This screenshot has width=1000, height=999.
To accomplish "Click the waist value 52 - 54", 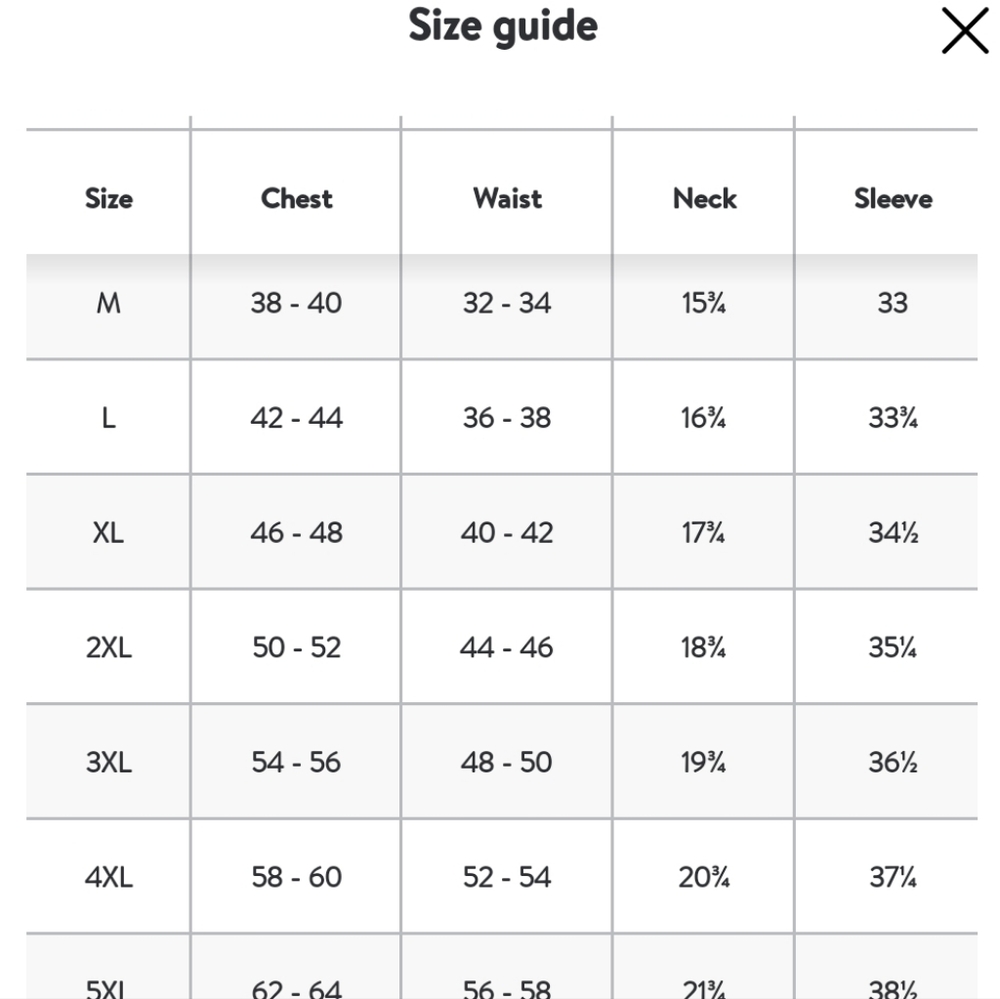I will point(507,877).
